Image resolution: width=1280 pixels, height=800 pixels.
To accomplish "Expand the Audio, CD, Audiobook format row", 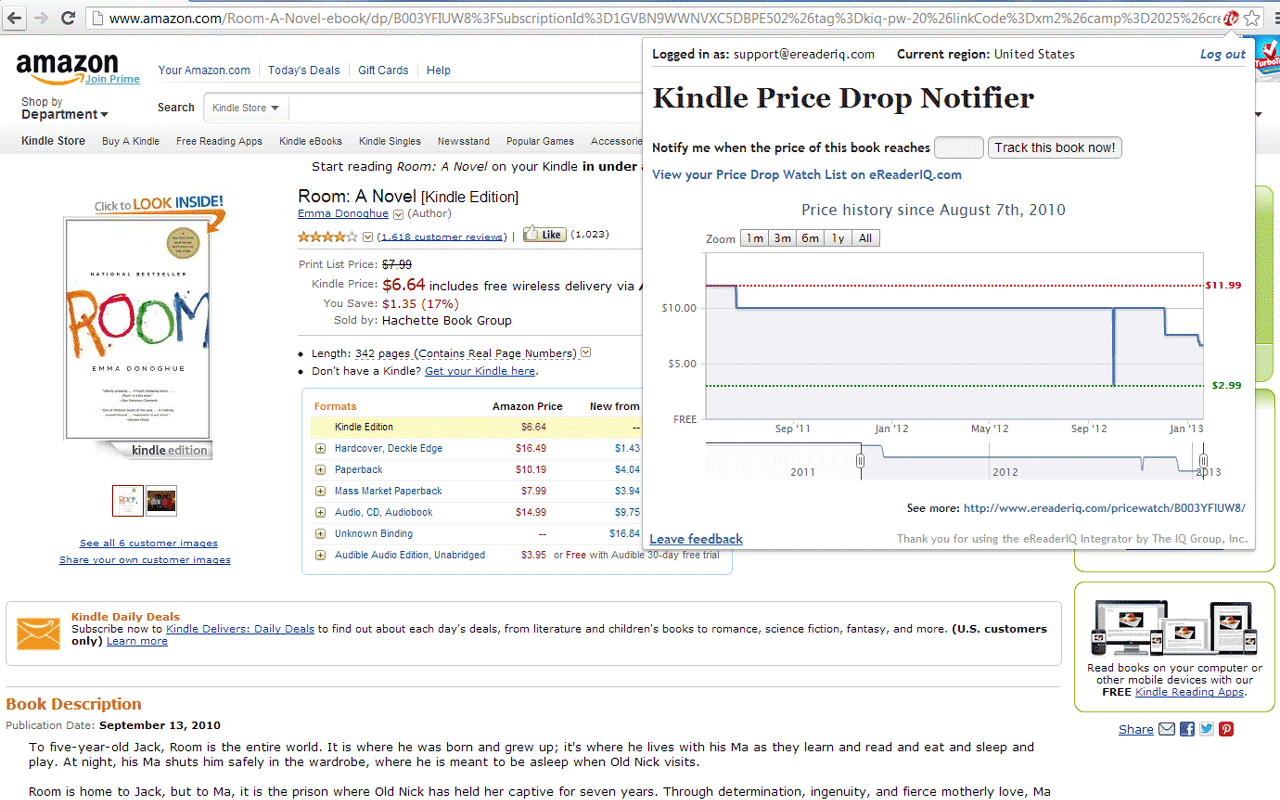I will (x=321, y=512).
